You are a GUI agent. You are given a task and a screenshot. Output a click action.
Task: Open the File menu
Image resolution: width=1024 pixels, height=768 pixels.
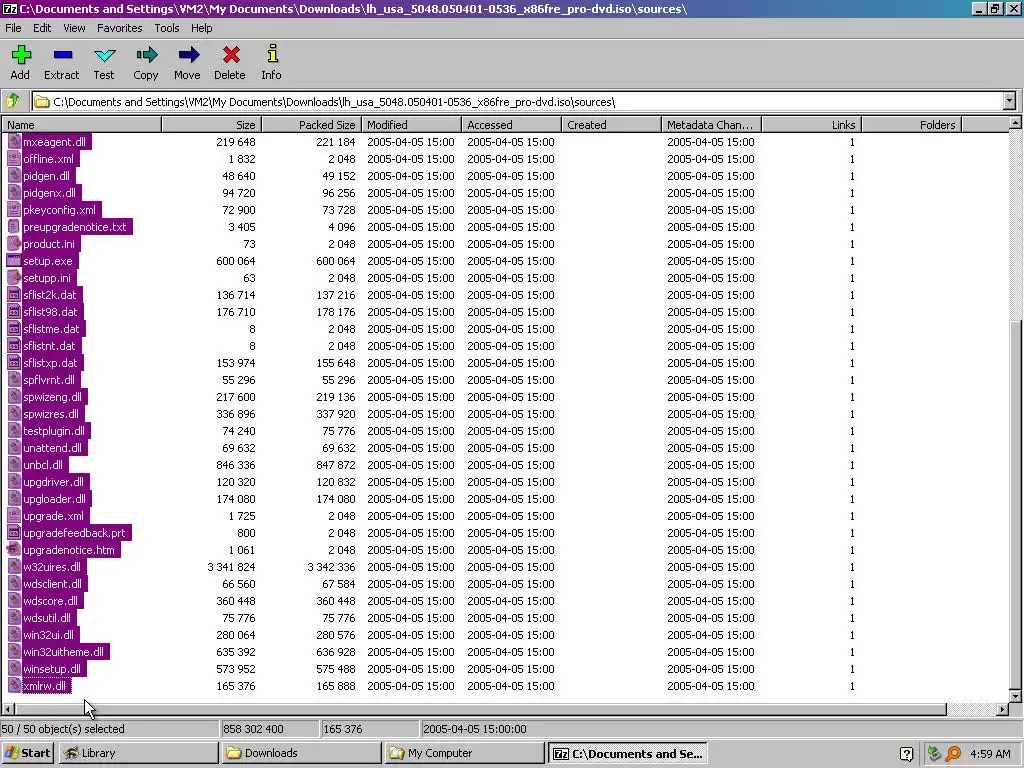13,28
